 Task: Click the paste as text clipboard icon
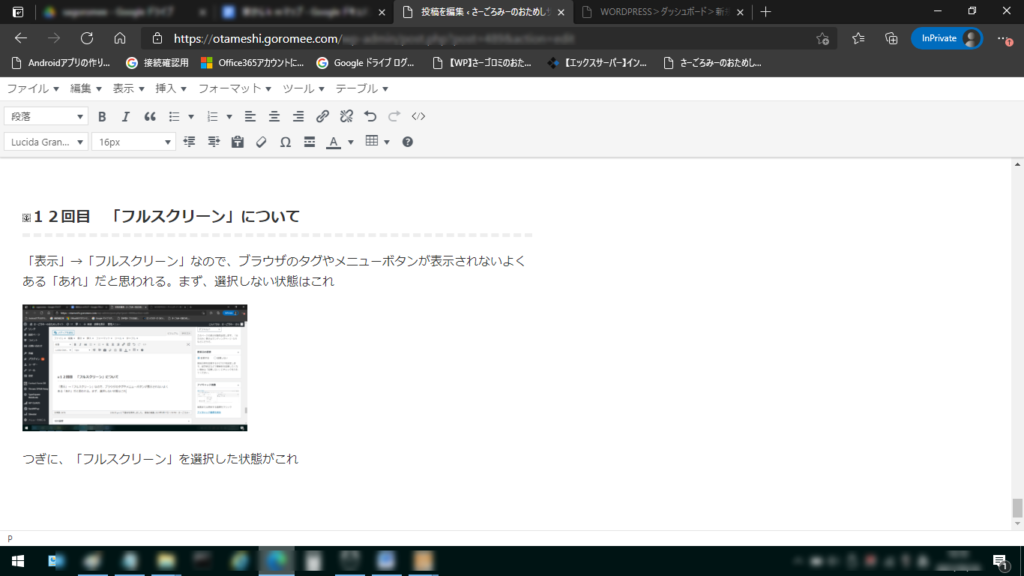click(x=237, y=142)
